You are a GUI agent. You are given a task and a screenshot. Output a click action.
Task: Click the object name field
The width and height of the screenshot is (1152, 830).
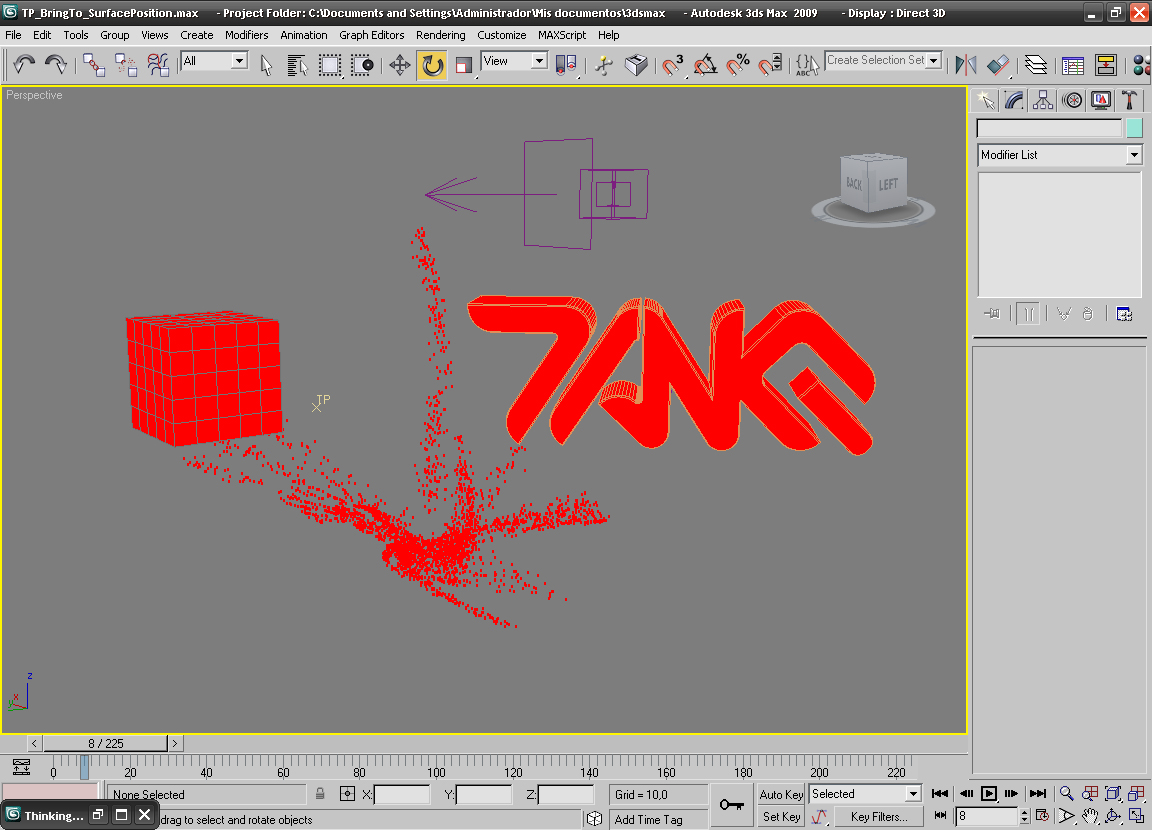pos(1049,129)
